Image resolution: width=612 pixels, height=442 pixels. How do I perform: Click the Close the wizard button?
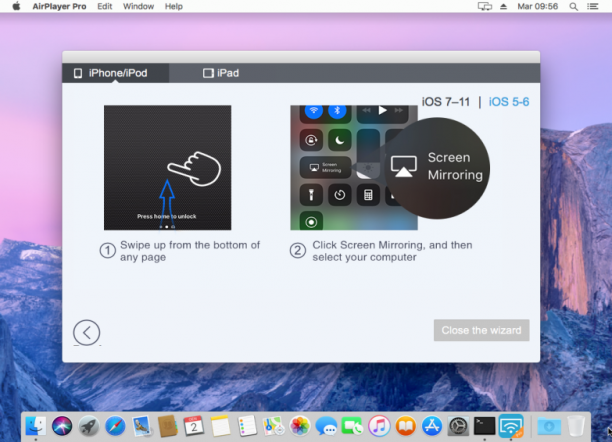(x=481, y=330)
